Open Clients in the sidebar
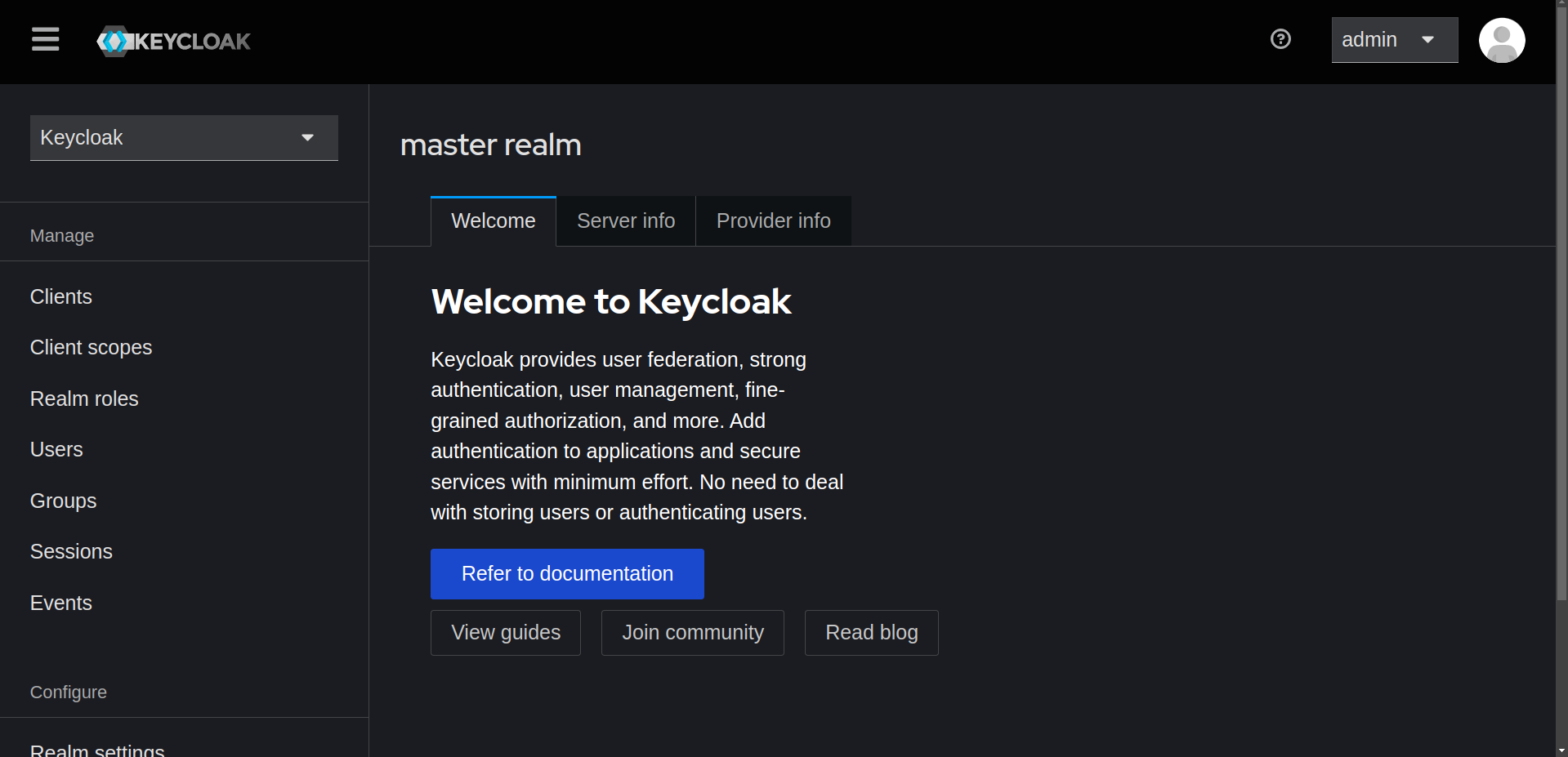The height and width of the screenshot is (757, 1568). click(184, 296)
